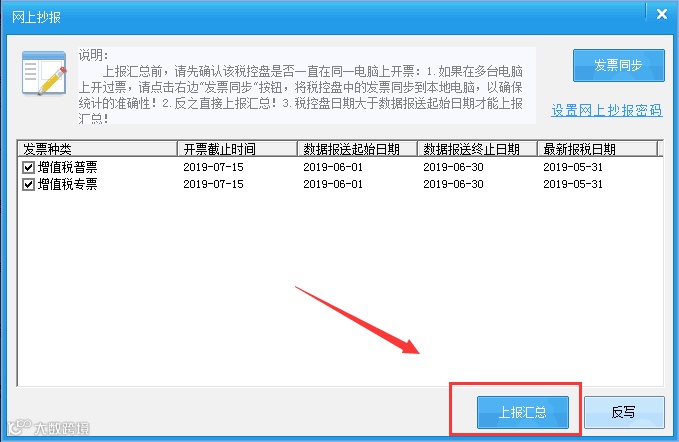Click the 最新报税日期 column header
Screen dimensions: 679x442
pos(597,149)
